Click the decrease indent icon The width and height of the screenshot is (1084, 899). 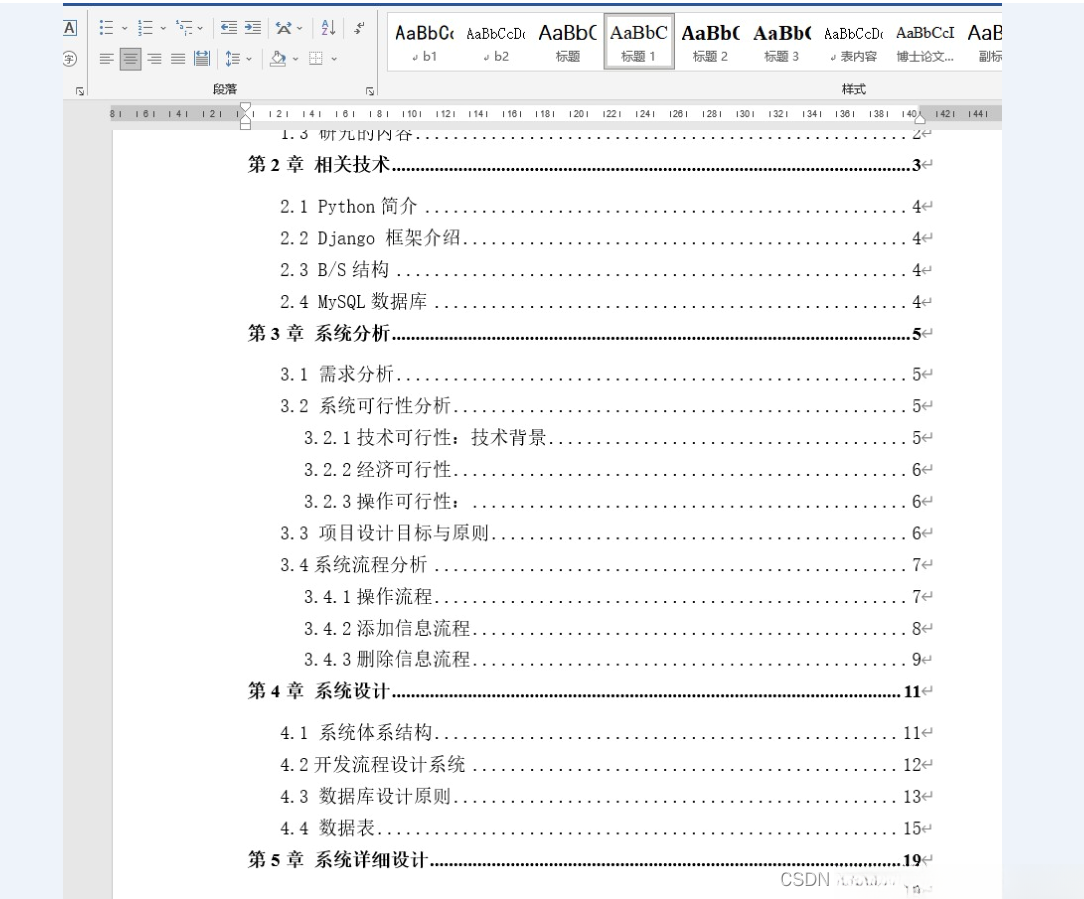pyautogui.click(x=229, y=28)
